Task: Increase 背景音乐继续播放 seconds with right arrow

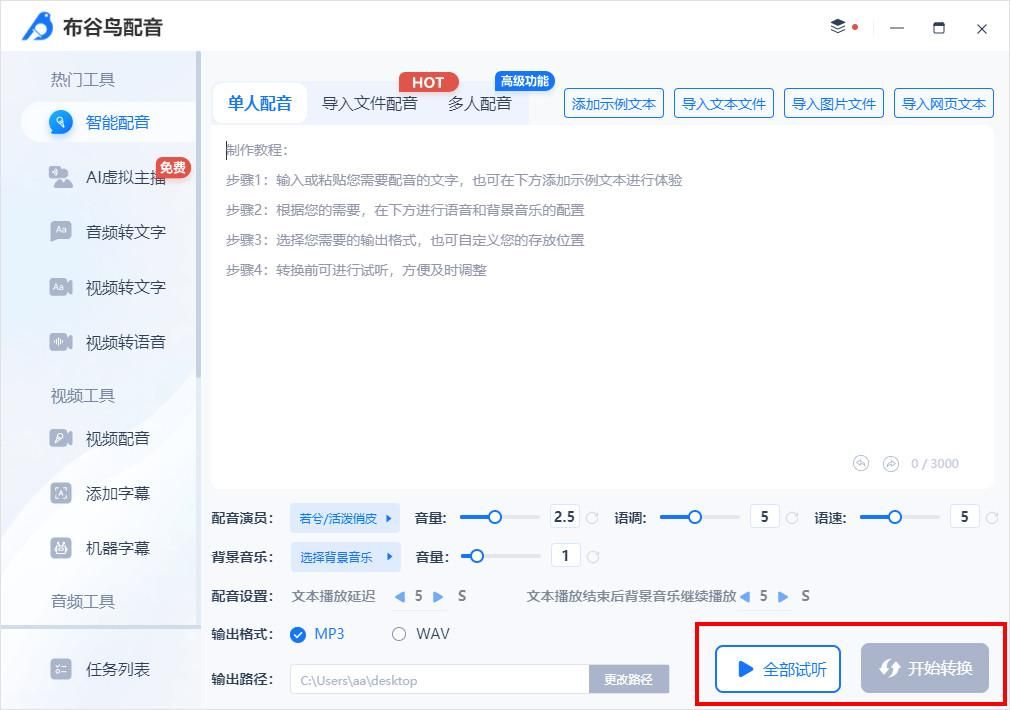Action: 783,597
